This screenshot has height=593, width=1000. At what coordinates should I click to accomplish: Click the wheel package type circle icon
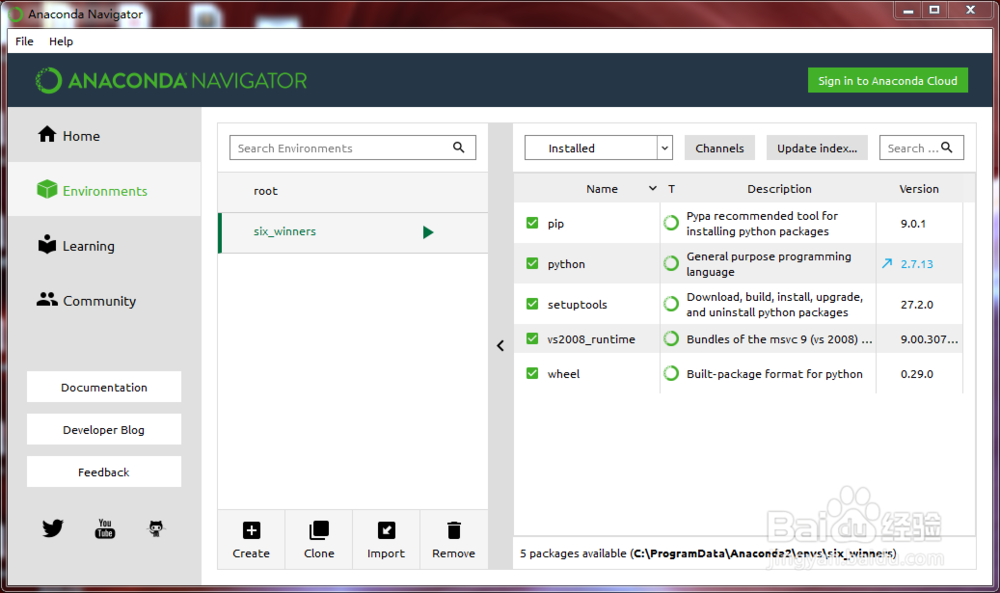point(671,373)
